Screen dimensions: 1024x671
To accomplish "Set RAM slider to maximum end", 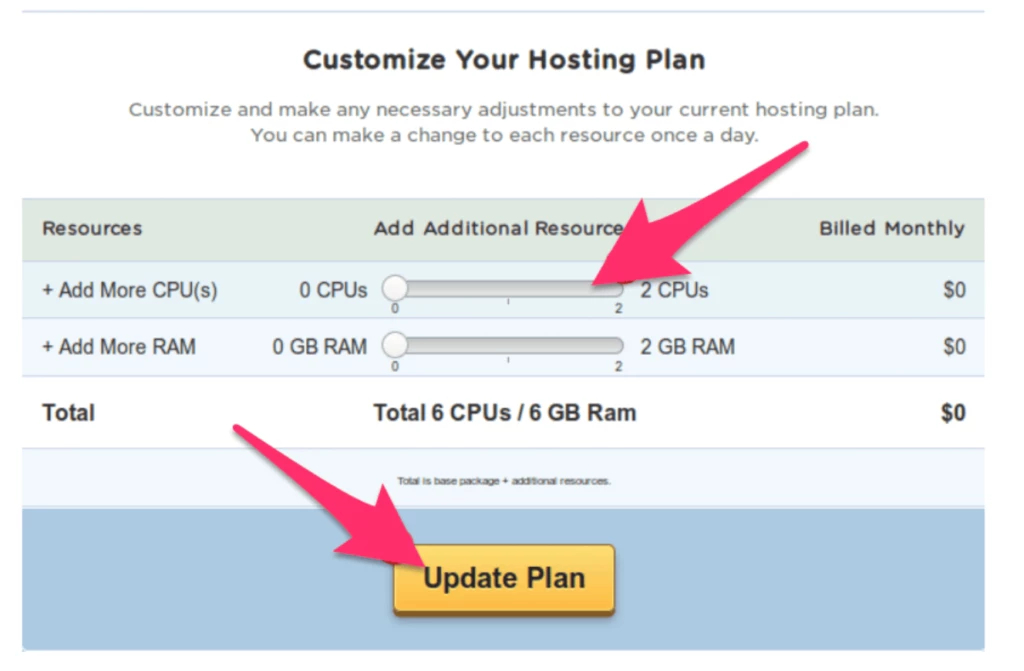I will 617,346.
